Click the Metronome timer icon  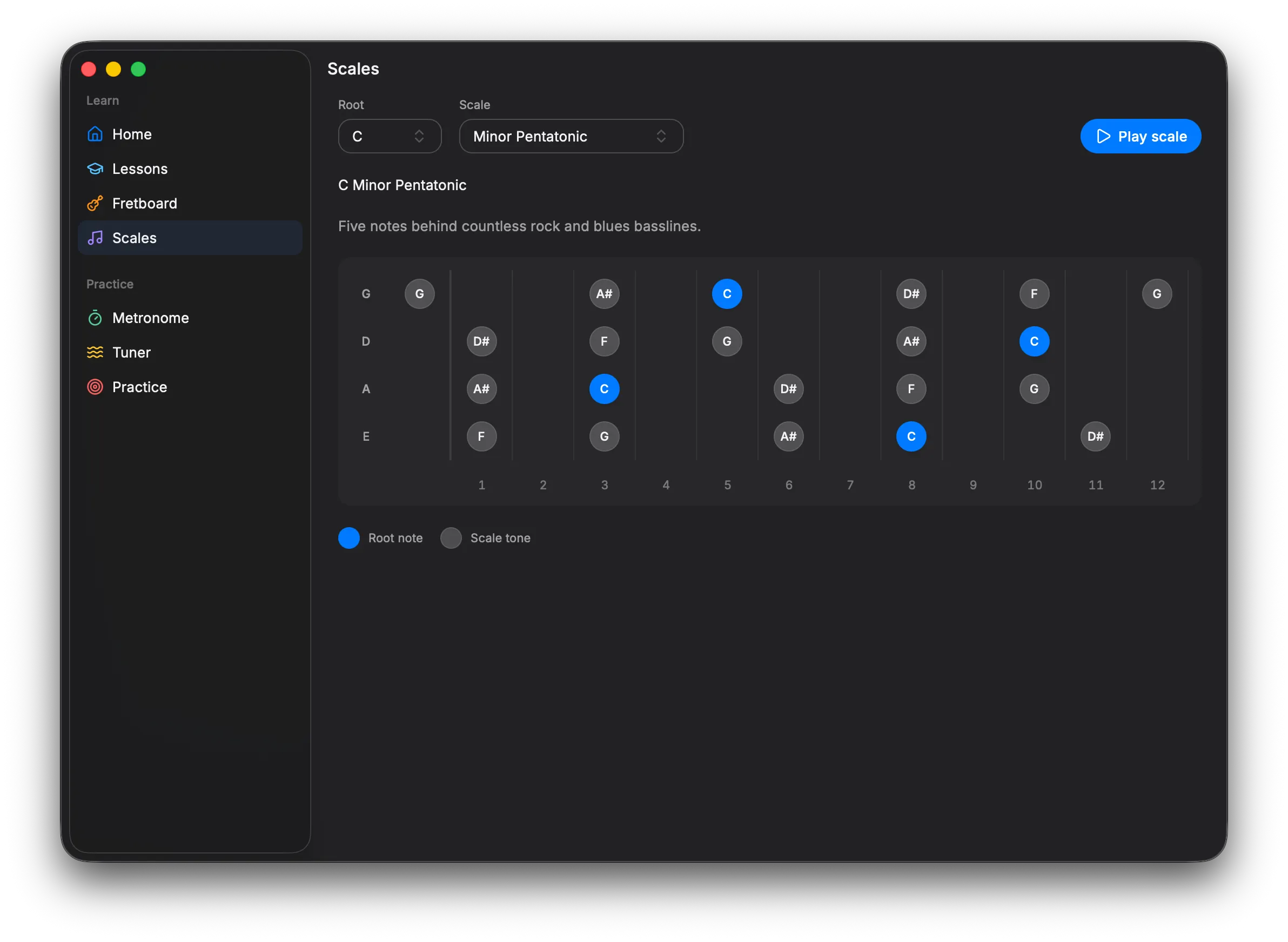coord(95,318)
